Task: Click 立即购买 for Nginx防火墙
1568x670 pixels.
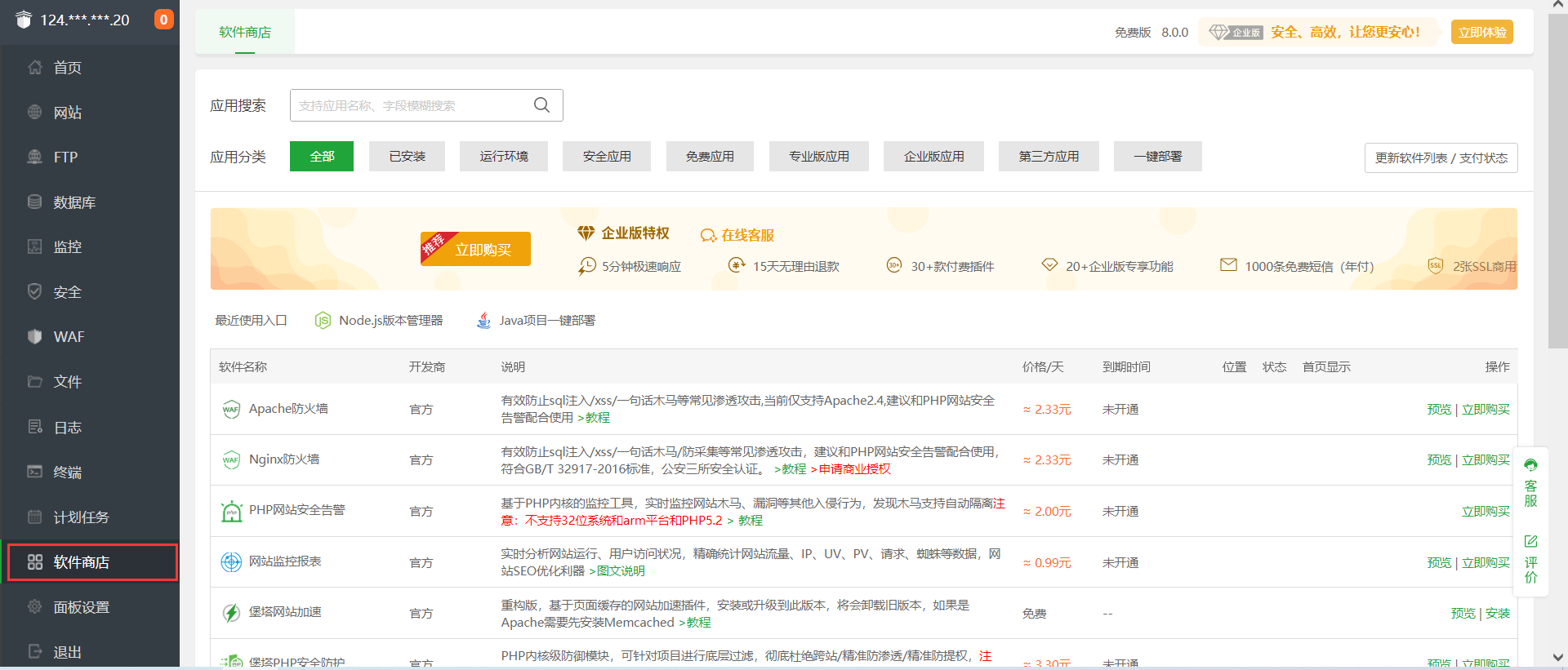Action: 1486,459
